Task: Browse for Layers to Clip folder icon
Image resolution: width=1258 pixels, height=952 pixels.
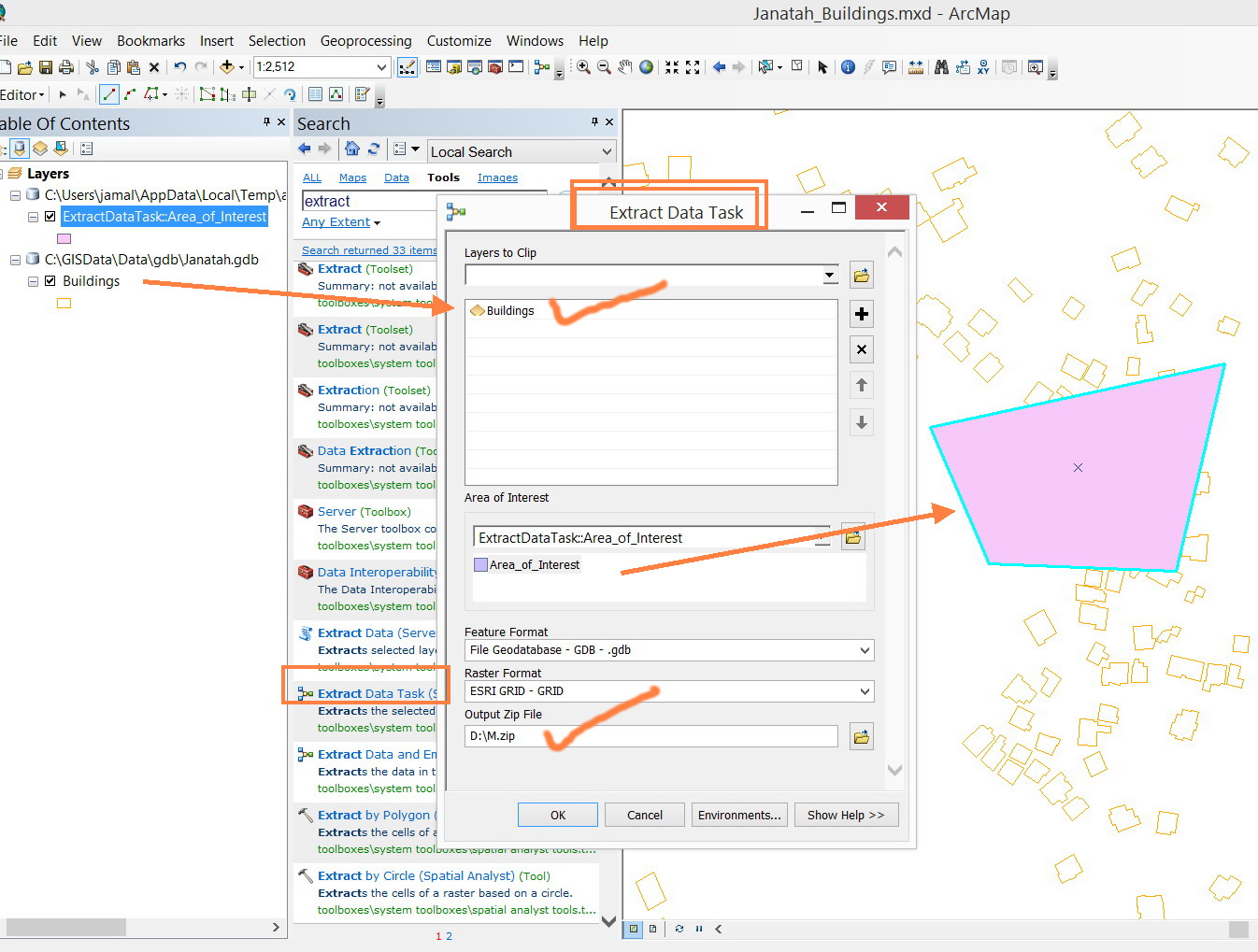Action: click(x=862, y=276)
